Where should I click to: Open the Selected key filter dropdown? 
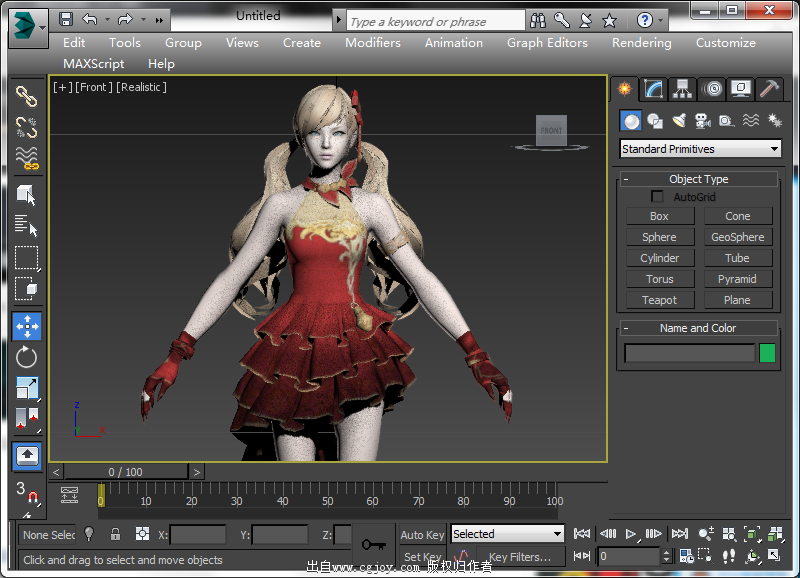click(507, 534)
